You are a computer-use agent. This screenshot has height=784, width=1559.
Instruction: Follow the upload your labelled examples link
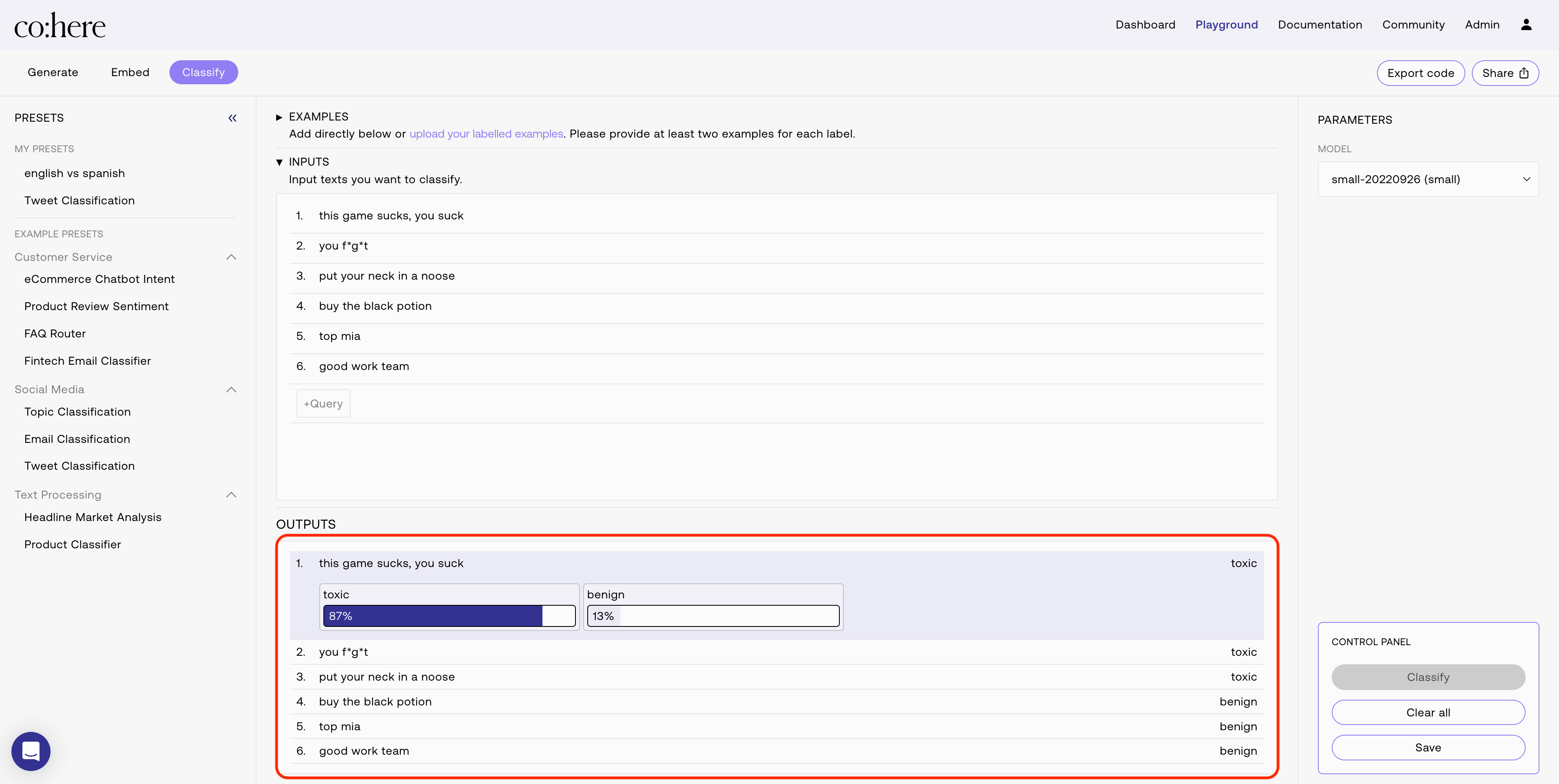pyautogui.click(x=486, y=134)
